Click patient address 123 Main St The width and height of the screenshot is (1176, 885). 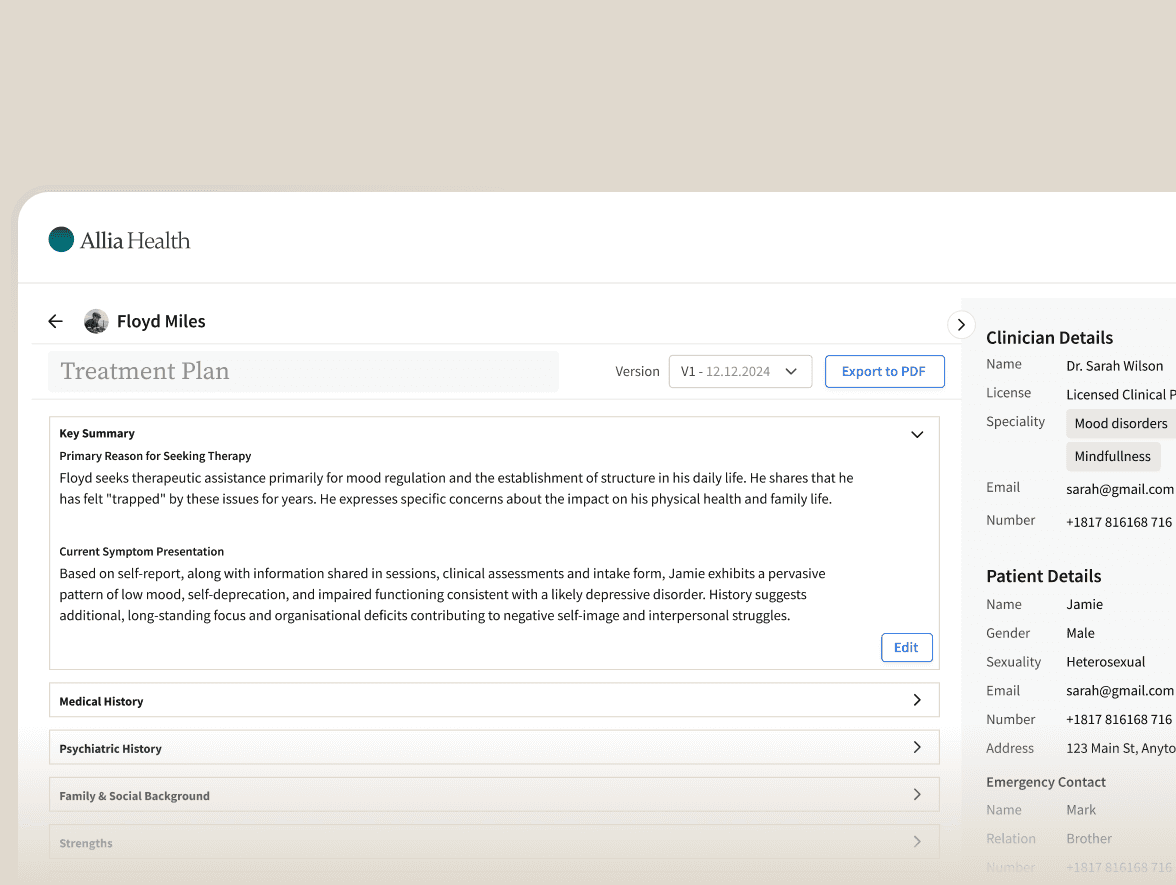[x=1120, y=748]
